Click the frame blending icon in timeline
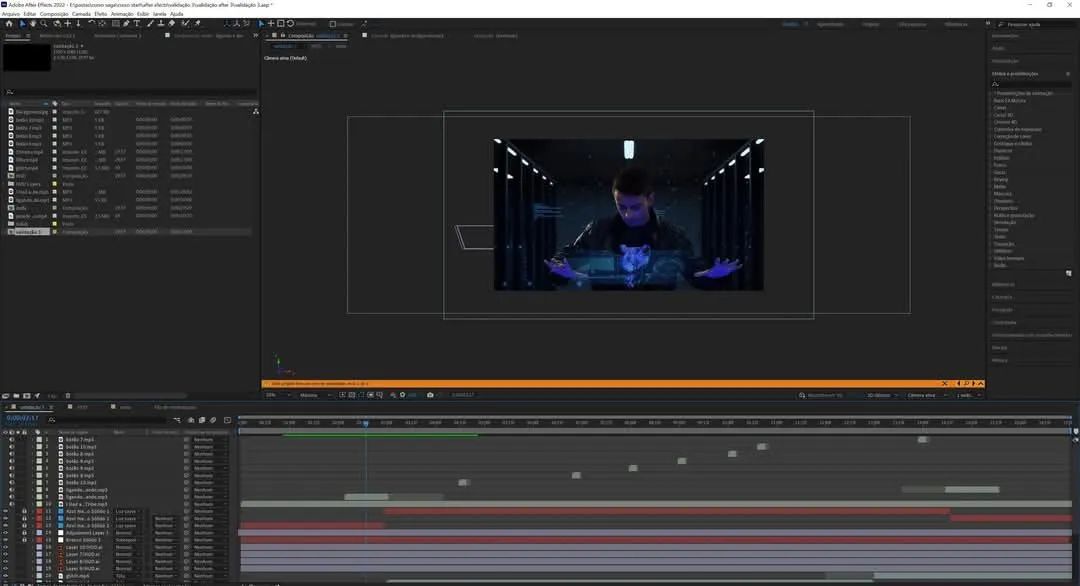The width and height of the screenshot is (1080, 586). click(202, 420)
